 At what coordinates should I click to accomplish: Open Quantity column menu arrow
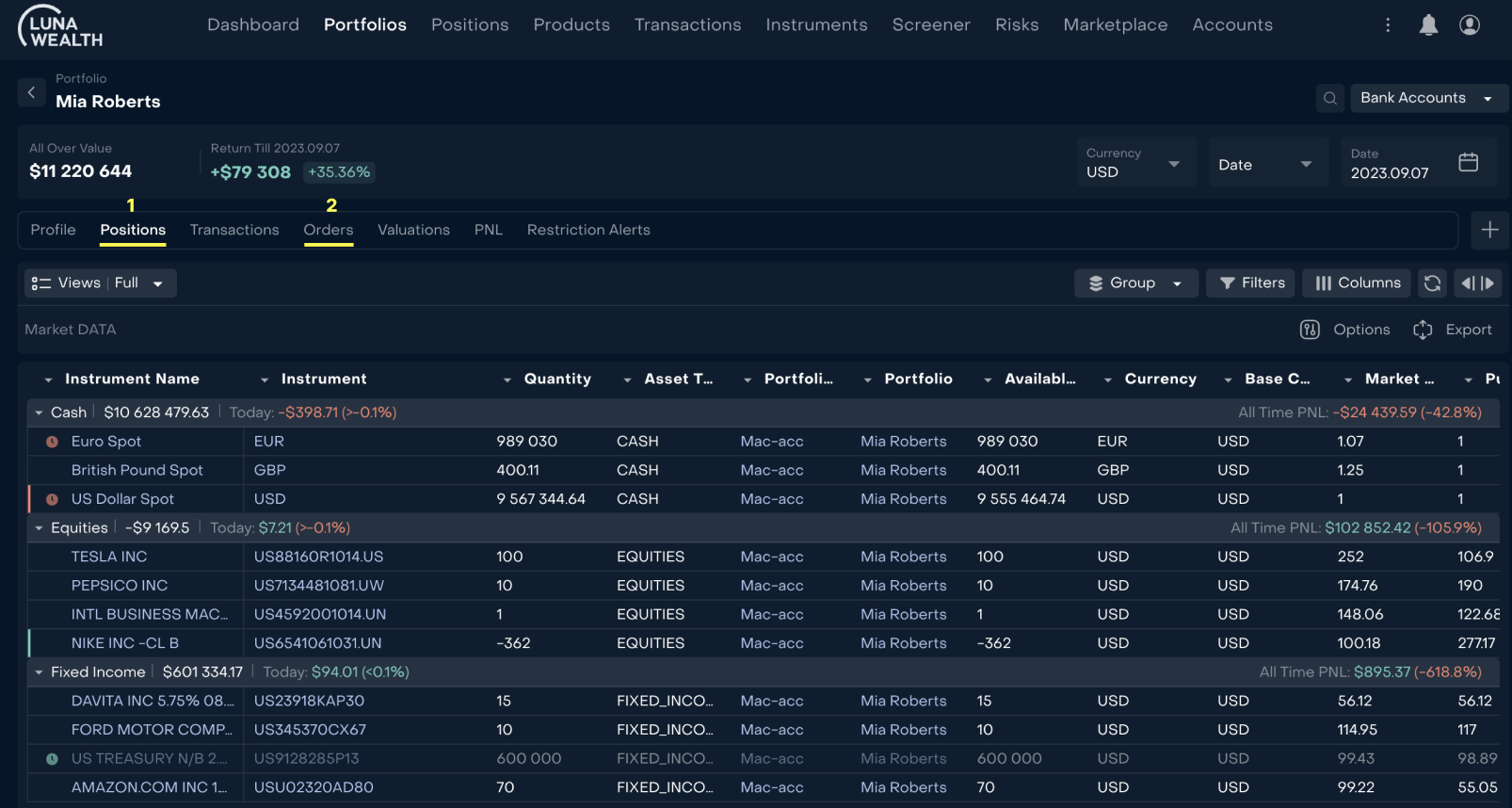coord(507,380)
